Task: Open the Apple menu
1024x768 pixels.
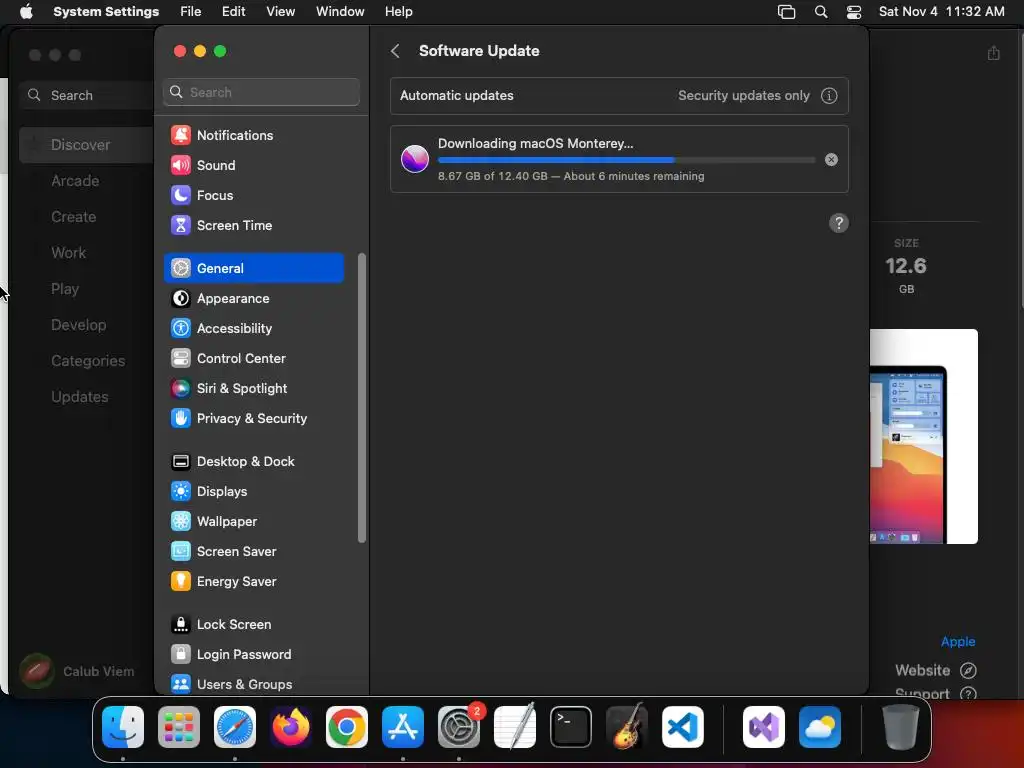Action: pos(26,12)
